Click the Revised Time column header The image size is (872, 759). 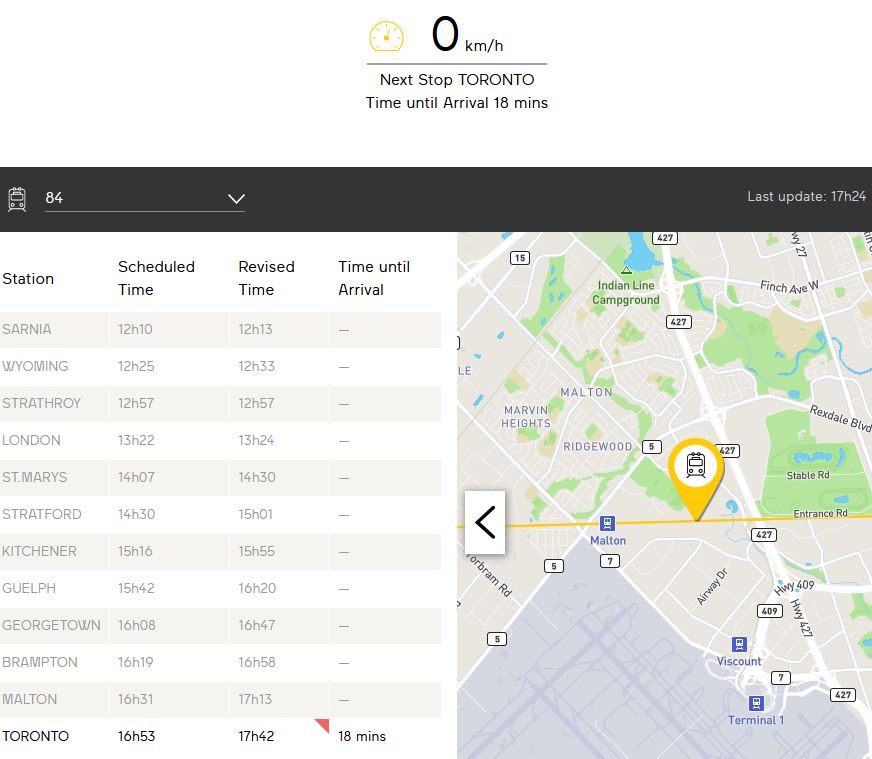click(266, 278)
